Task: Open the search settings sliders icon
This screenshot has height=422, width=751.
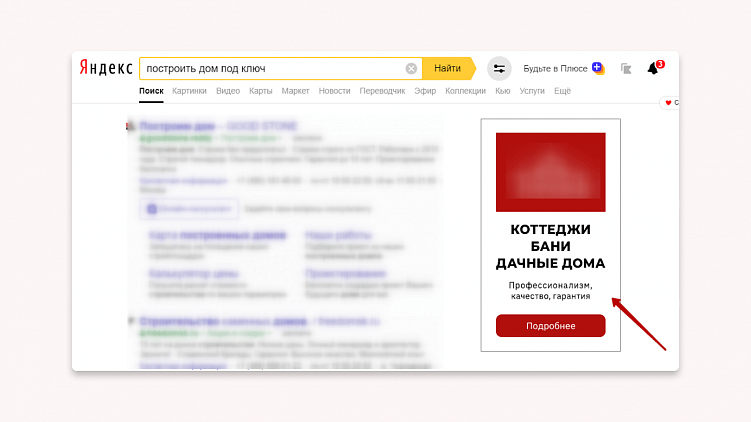Action: click(x=499, y=68)
